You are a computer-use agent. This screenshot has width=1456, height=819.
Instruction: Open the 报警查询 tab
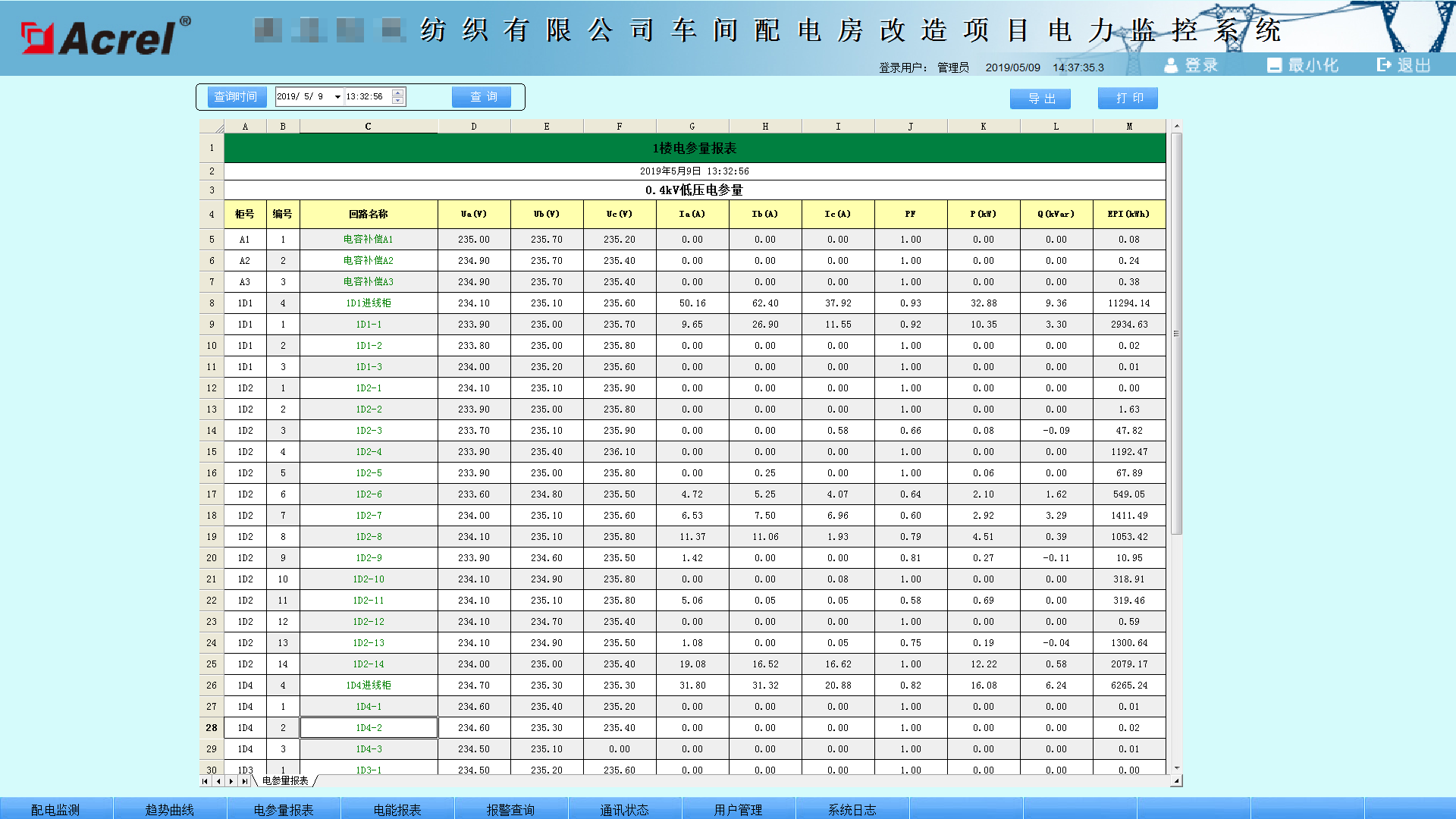point(511,809)
